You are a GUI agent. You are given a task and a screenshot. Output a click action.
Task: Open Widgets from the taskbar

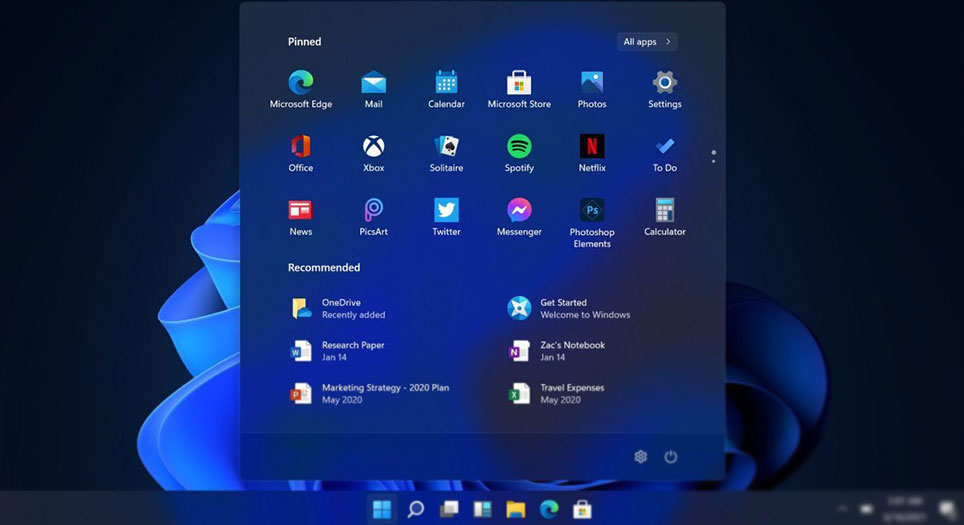click(482, 509)
